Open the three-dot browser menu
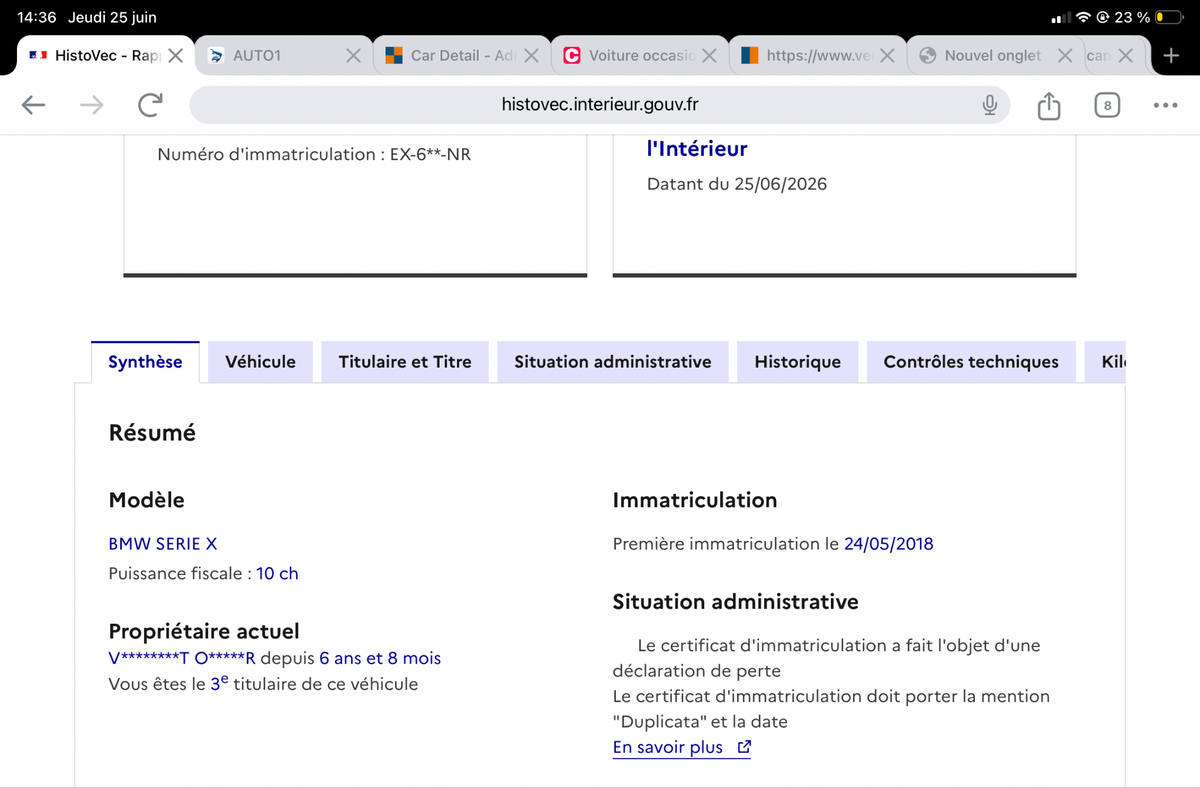Screen dimensions: 1200x788 click(x=1165, y=105)
